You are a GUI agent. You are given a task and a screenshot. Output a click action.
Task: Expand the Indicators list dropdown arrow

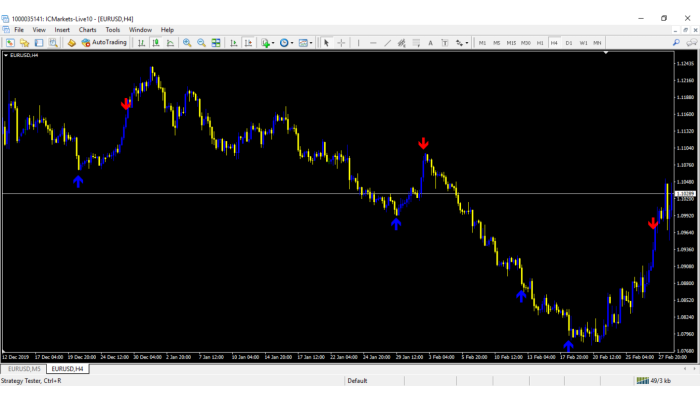[x=274, y=43]
